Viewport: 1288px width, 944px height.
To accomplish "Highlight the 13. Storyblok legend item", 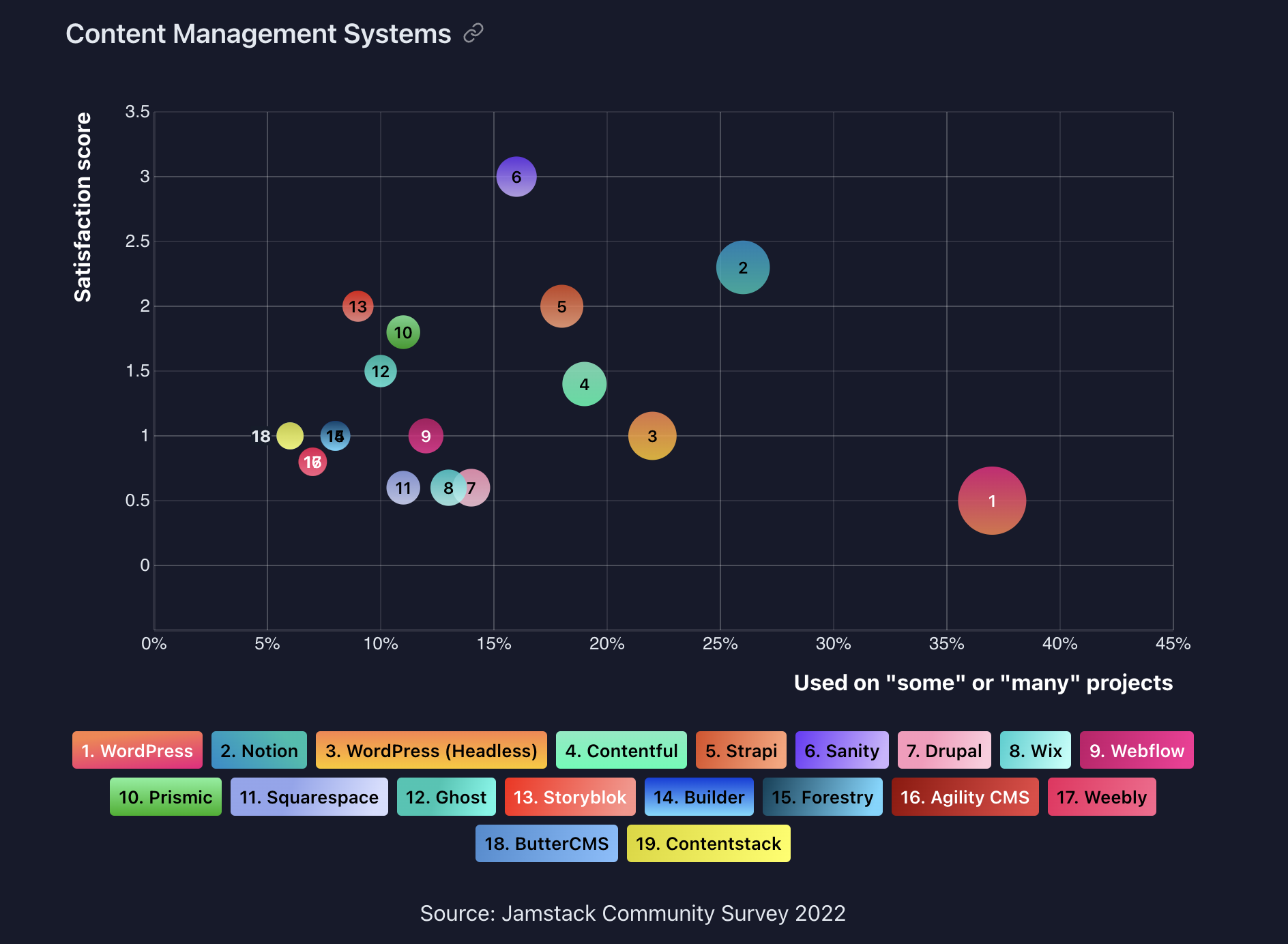I will (570, 797).
